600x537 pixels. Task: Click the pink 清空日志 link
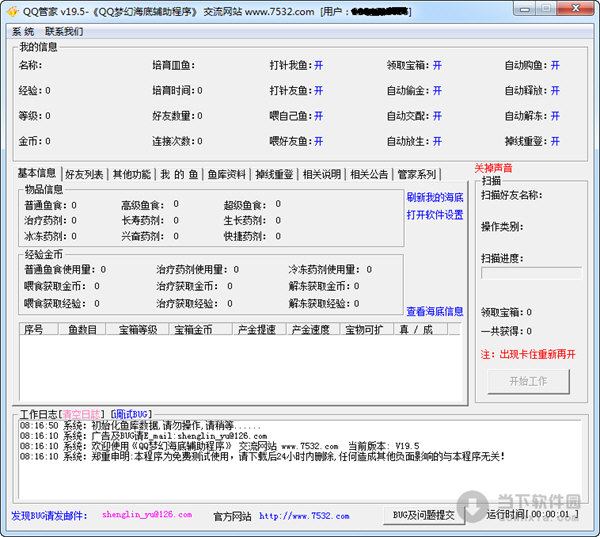click(81, 414)
